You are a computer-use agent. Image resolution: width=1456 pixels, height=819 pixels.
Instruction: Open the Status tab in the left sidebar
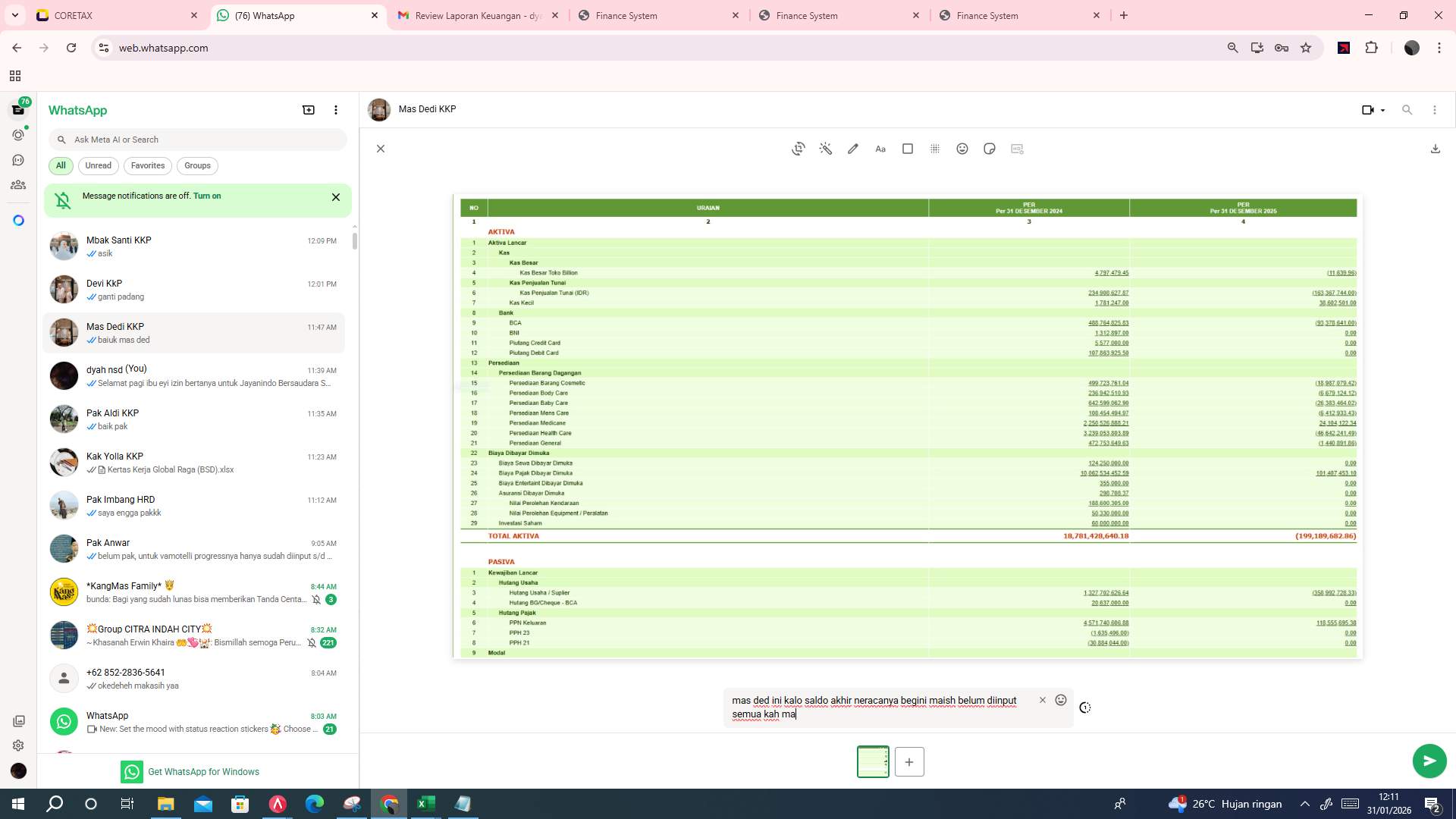click(18, 135)
